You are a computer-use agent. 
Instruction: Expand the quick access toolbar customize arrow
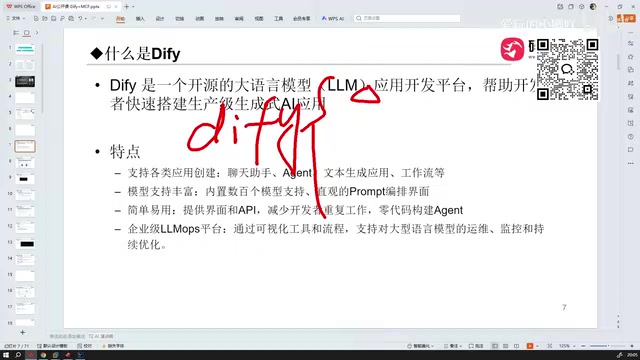point(102,18)
